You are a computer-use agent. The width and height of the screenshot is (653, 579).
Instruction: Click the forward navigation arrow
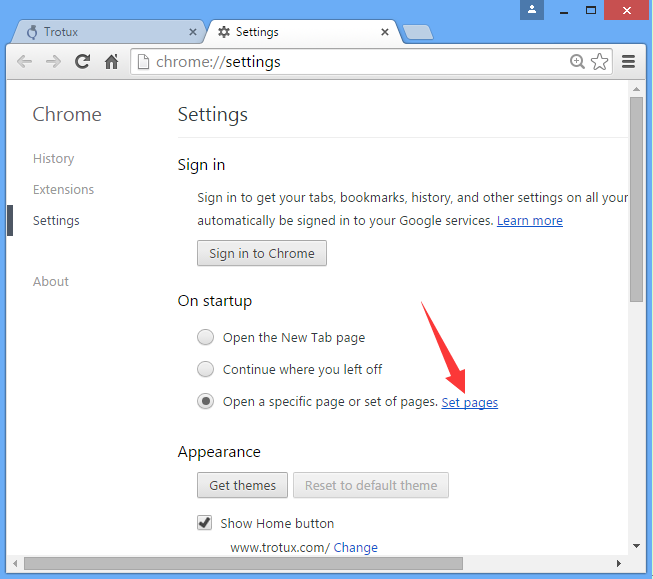[x=54, y=62]
